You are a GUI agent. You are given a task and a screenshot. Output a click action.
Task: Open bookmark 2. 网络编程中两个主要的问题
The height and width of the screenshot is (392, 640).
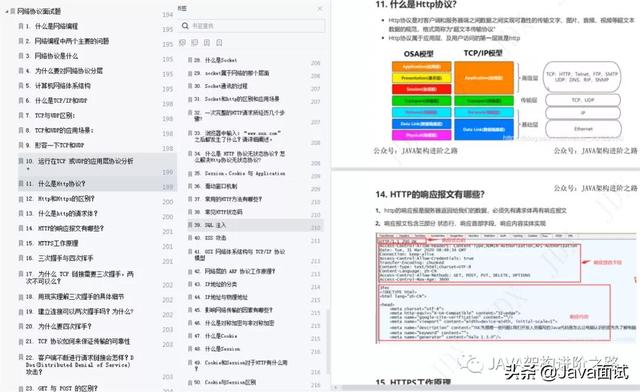click(x=67, y=41)
